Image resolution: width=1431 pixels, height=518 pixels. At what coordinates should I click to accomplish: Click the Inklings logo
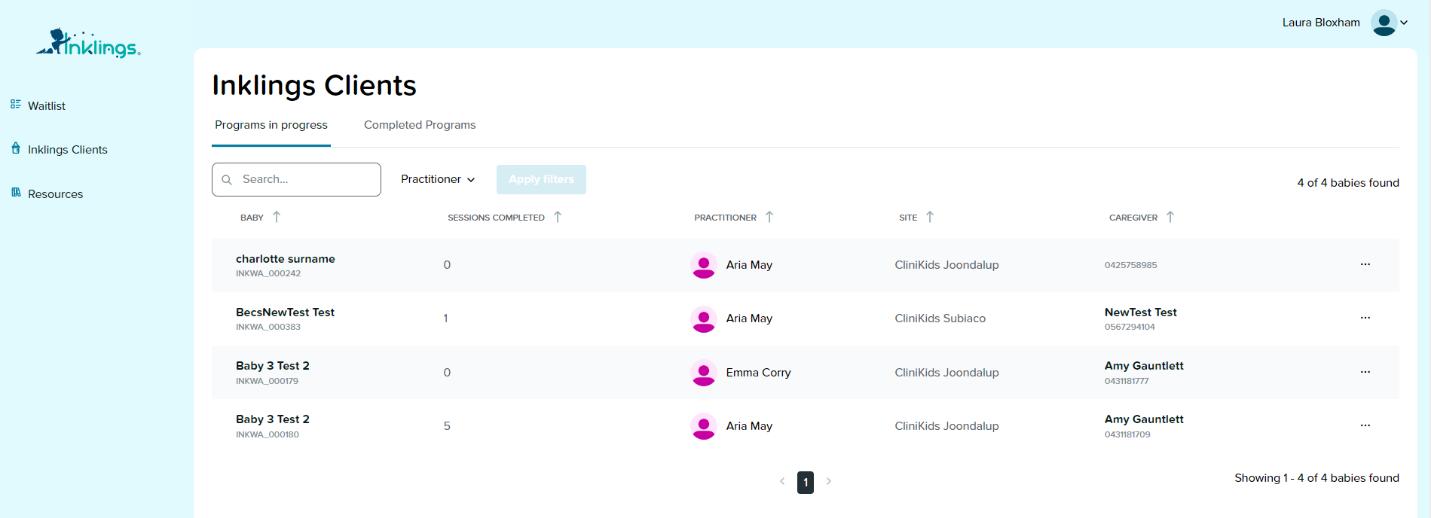pos(88,43)
